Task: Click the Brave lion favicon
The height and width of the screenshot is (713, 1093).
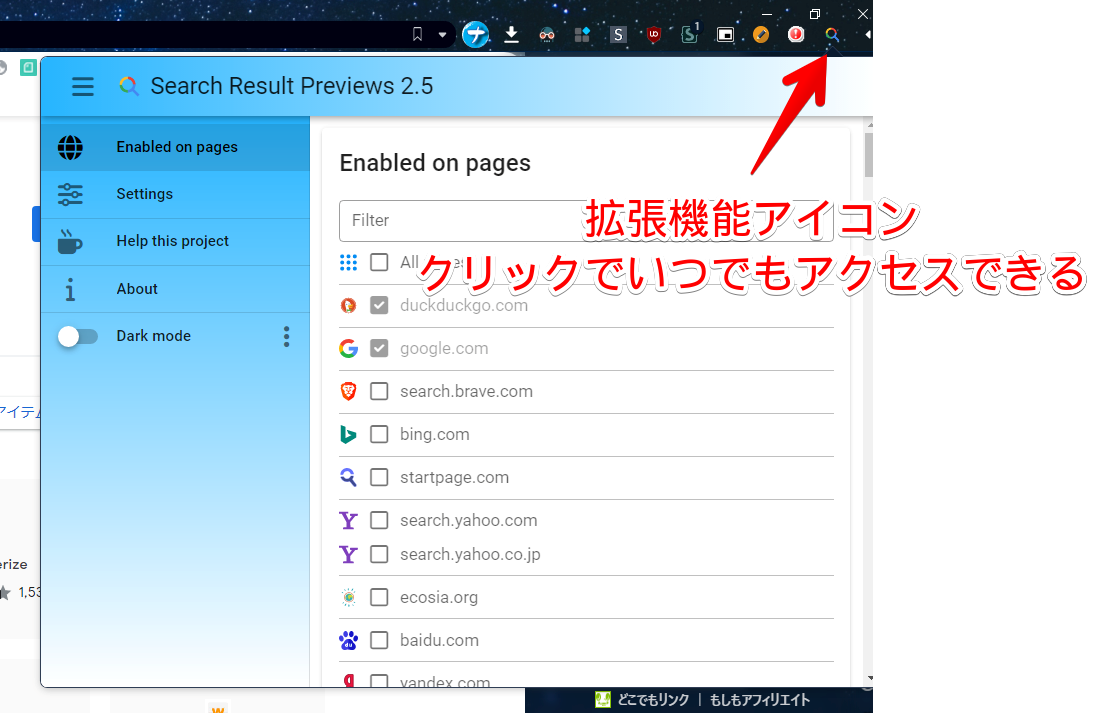Action: (349, 392)
